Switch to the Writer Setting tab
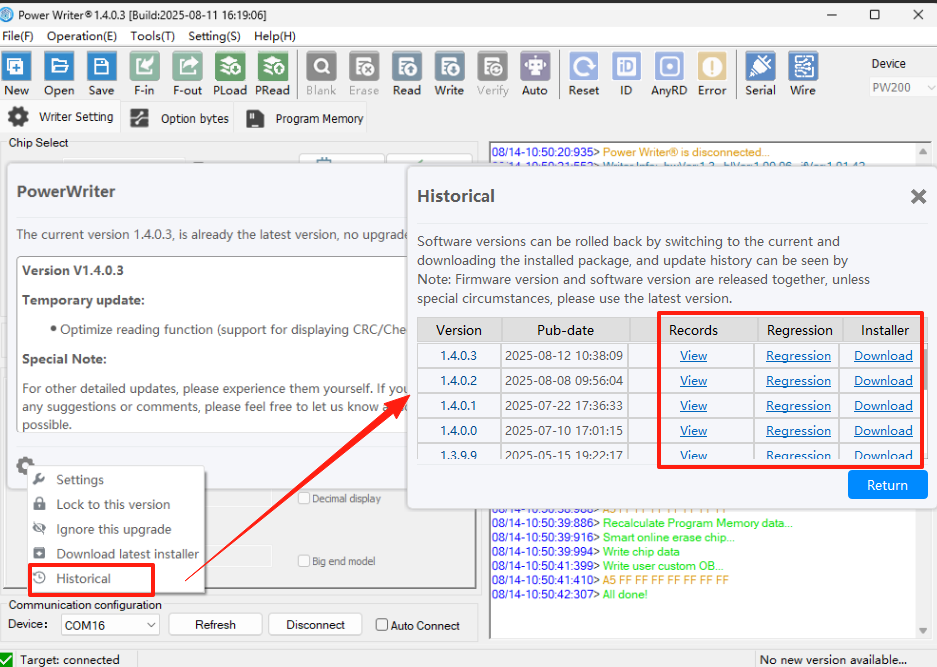This screenshot has width=937, height=667. (x=61, y=117)
